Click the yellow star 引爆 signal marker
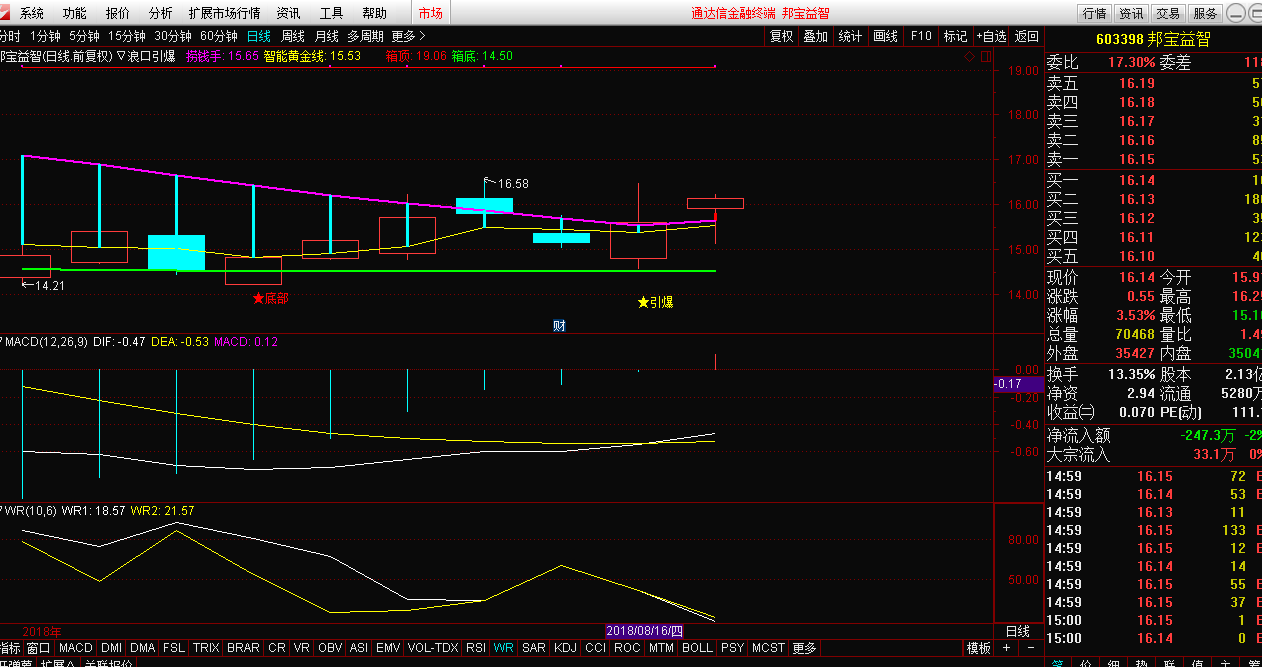 click(656, 302)
